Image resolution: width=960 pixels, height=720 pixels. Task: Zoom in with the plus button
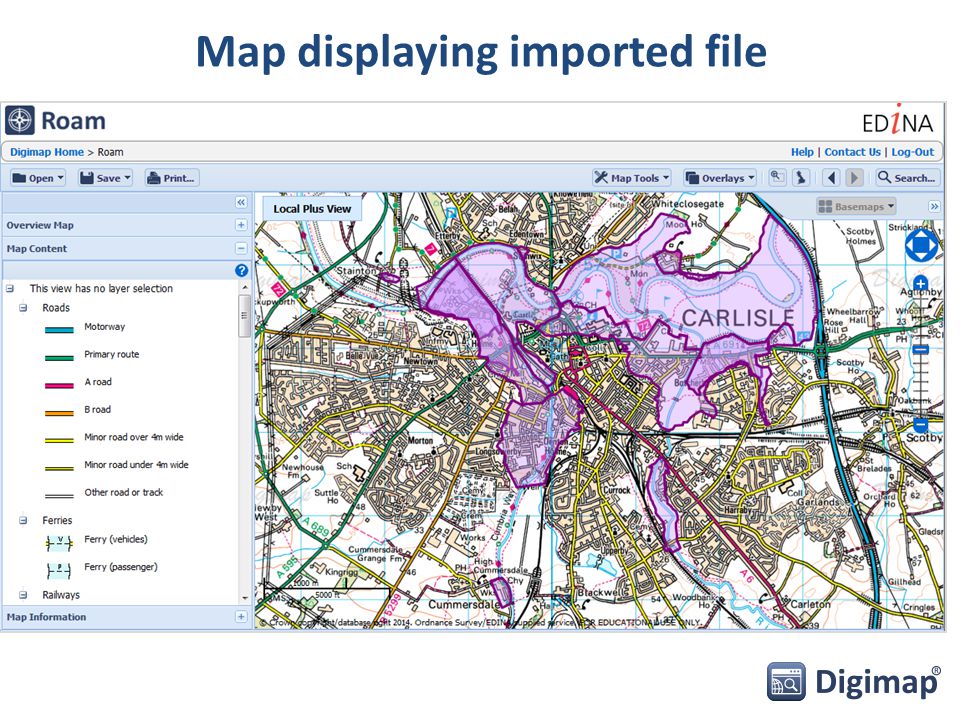921,283
